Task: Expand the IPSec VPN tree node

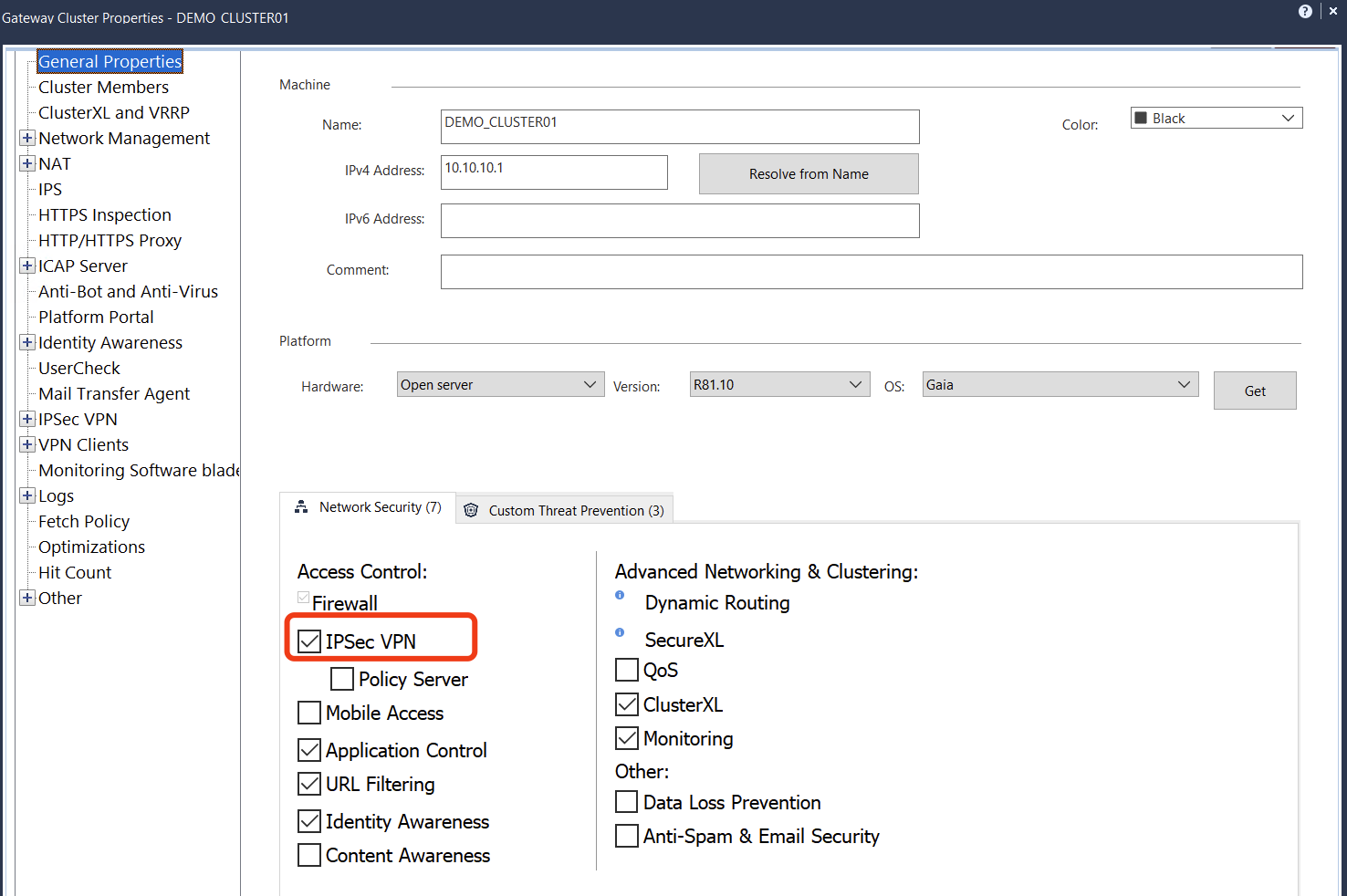Action: tap(27, 420)
